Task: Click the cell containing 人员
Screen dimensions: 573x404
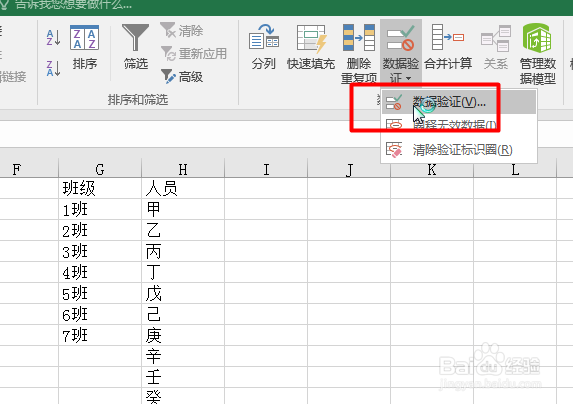Action: click(183, 188)
